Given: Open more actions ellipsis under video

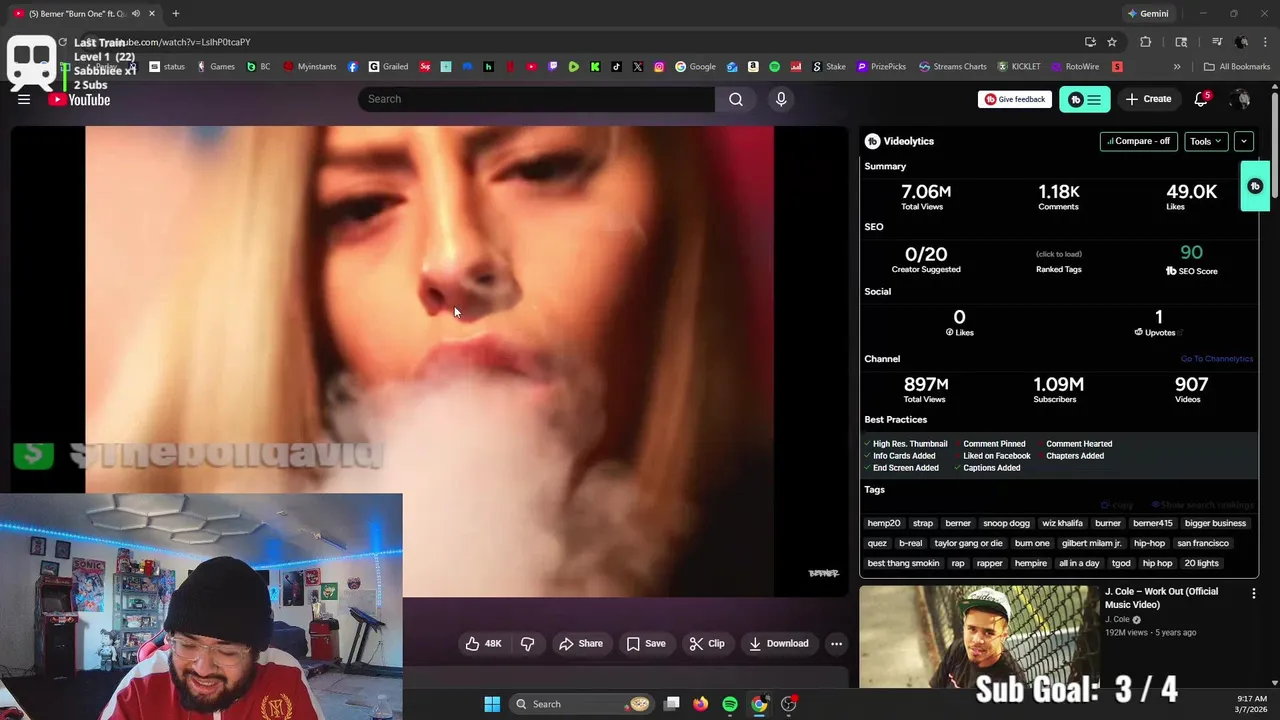Looking at the screenshot, I should (836, 643).
